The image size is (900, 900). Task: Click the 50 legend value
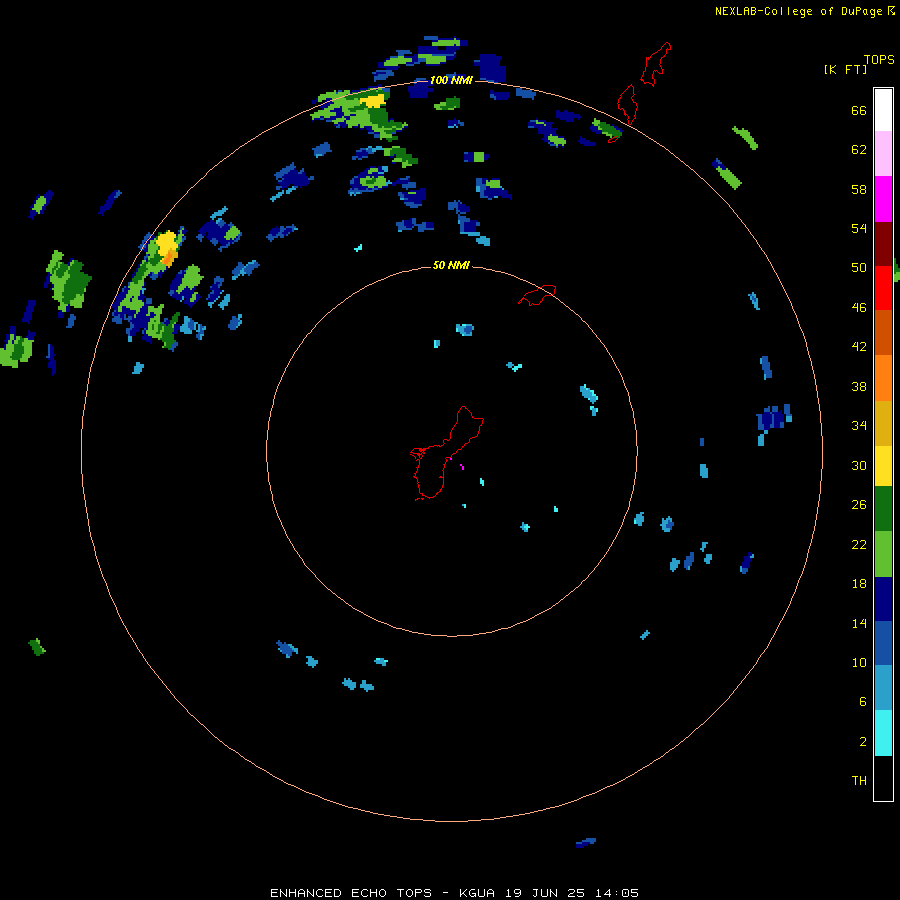859,268
